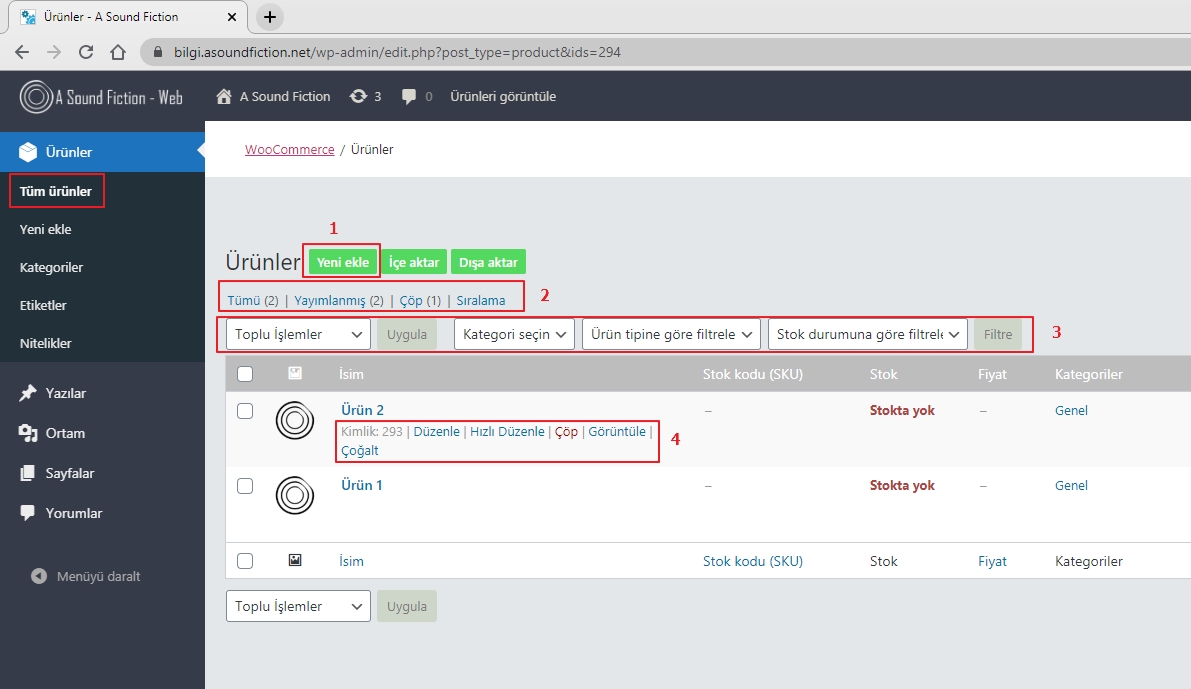1191x689 pixels.
Task: Toggle the select-all checkbox in table header
Action: [x=245, y=374]
